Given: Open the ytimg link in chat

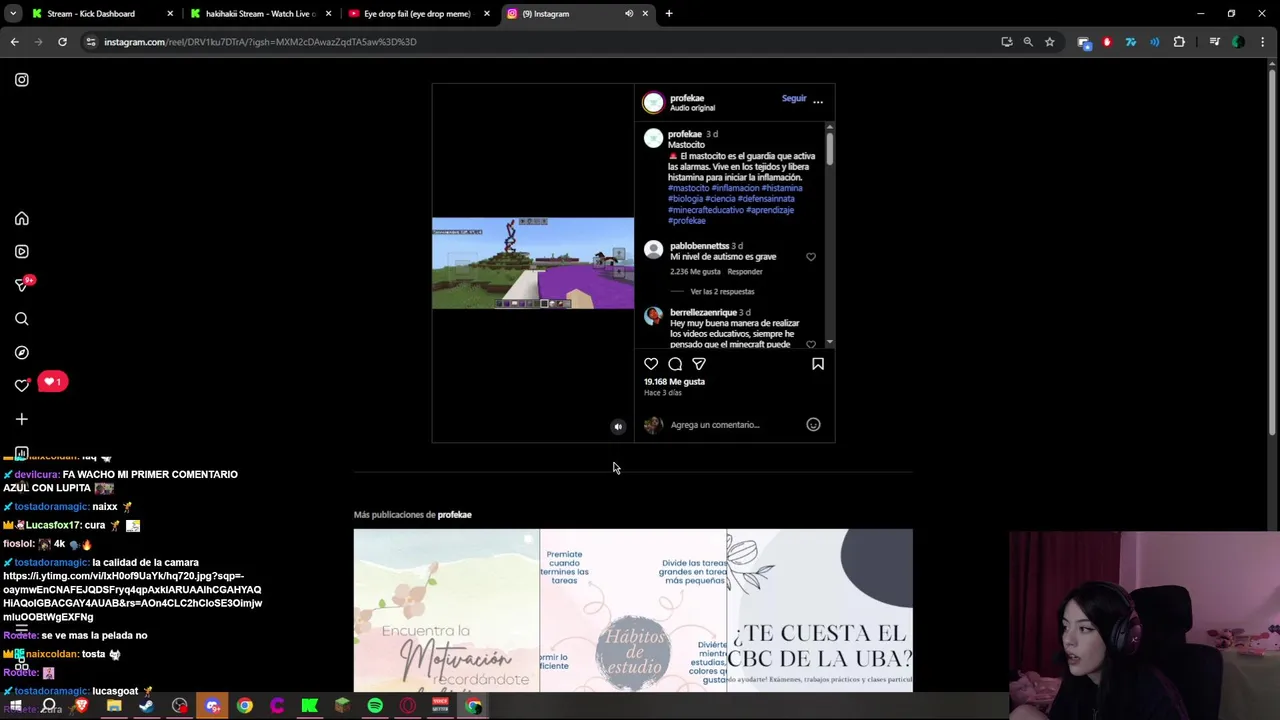Looking at the screenshot, I should pos(132,597).
